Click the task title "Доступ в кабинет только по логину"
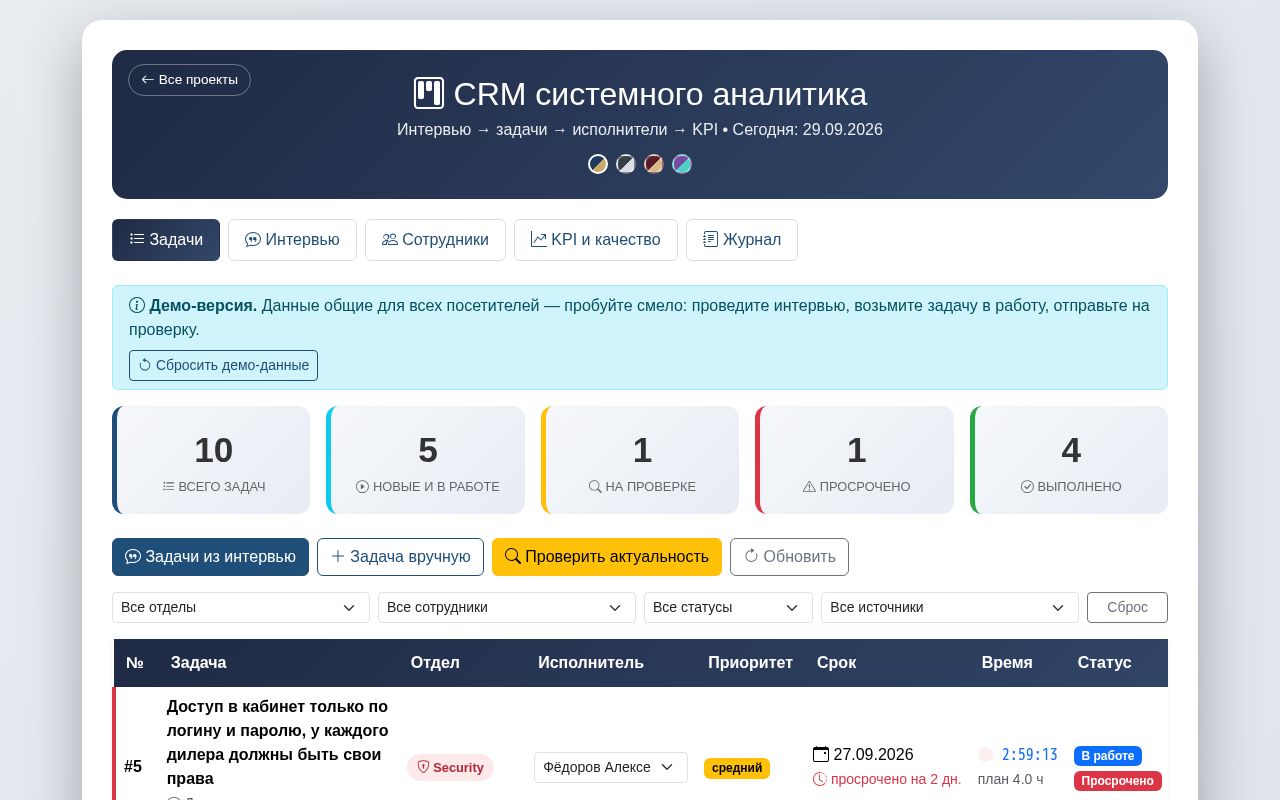Viewport: 1280px width, 800px height. pyautogui.click(x=278, y=742)
